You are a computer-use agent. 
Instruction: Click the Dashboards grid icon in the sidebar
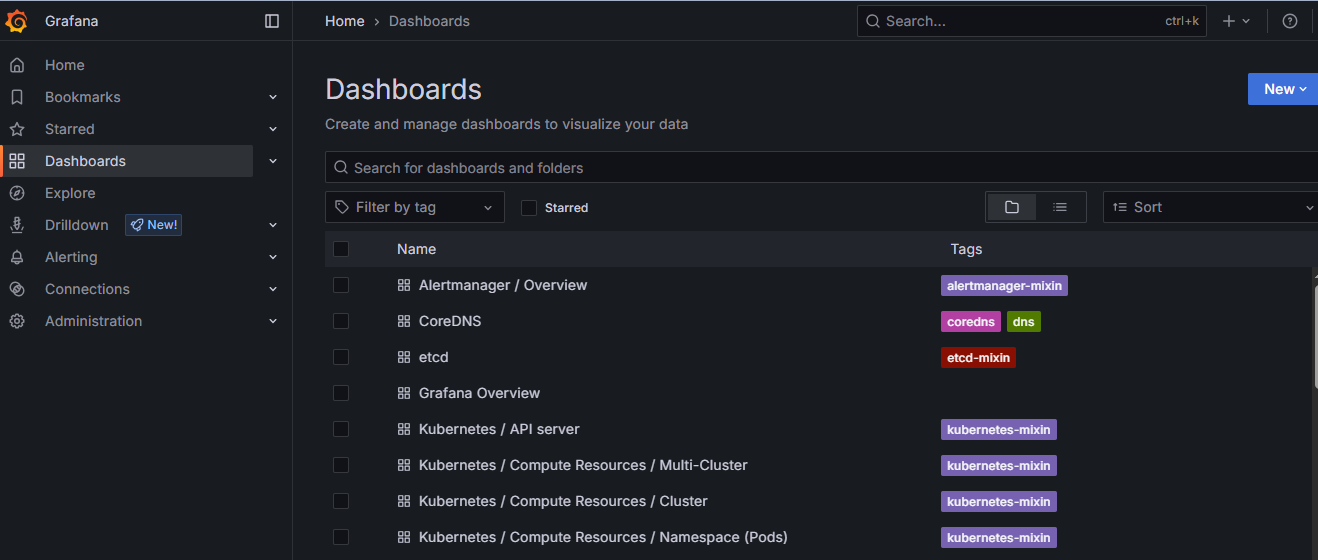point(17,161)
